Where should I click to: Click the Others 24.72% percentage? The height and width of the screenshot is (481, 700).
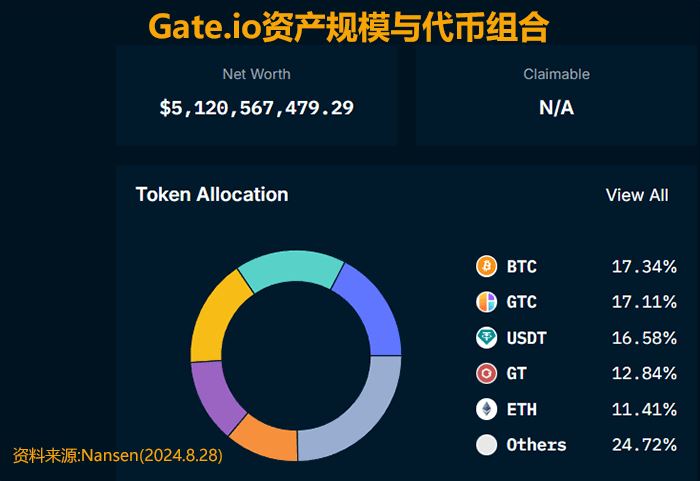[x=644, y=445]
